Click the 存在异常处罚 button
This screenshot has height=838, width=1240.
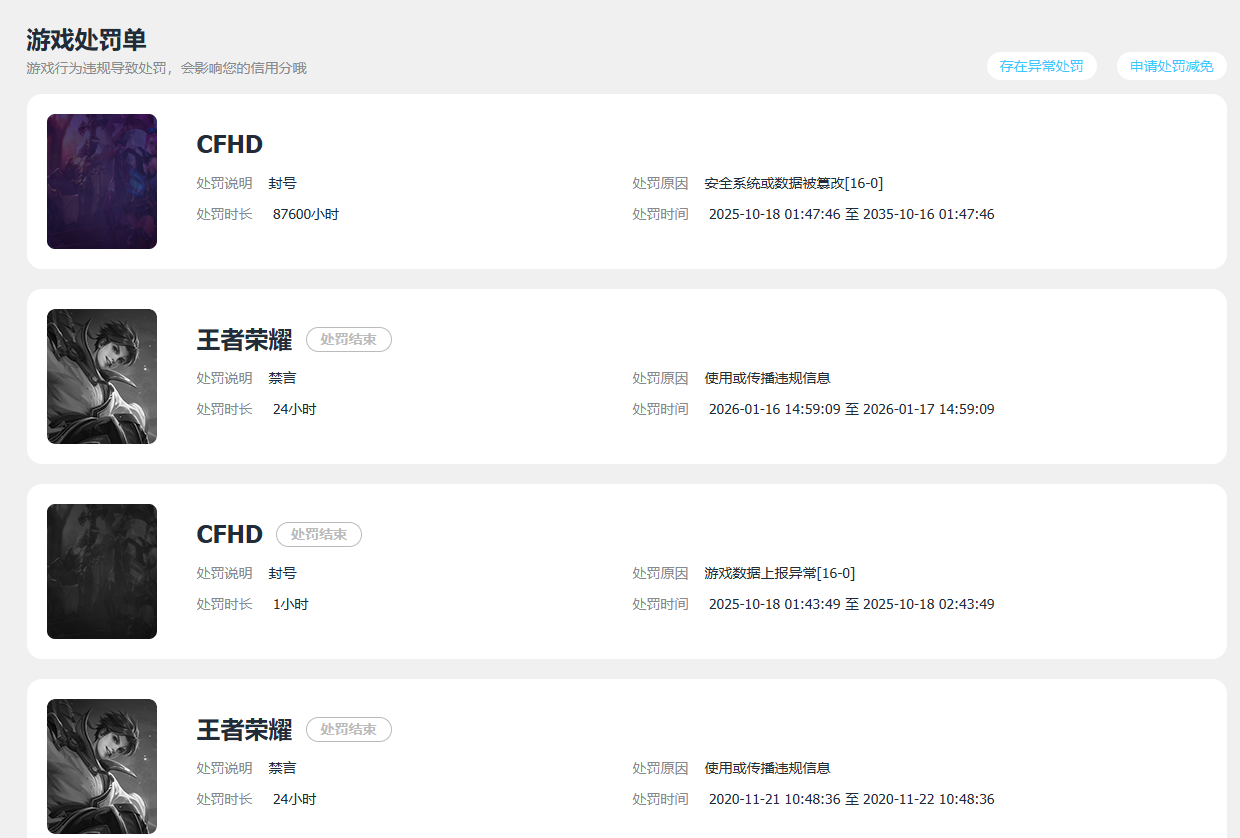[x=1041, y=66]
